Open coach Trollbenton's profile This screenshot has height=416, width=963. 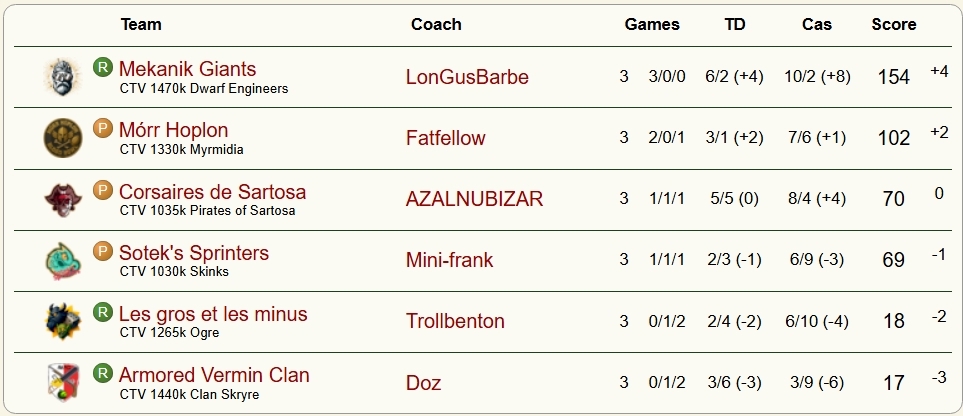tap(455, 321)
